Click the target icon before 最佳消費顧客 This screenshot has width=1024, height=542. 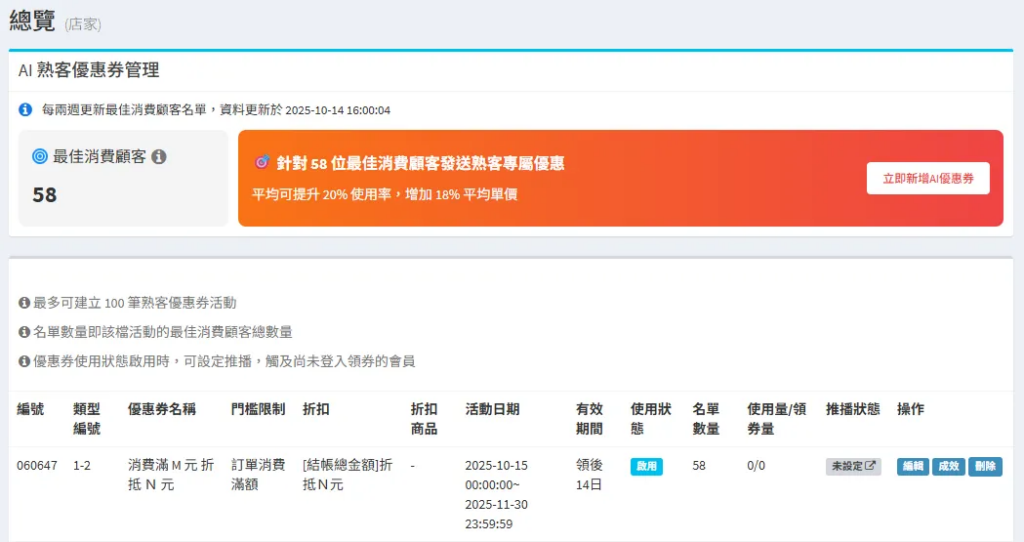point(40,157)
